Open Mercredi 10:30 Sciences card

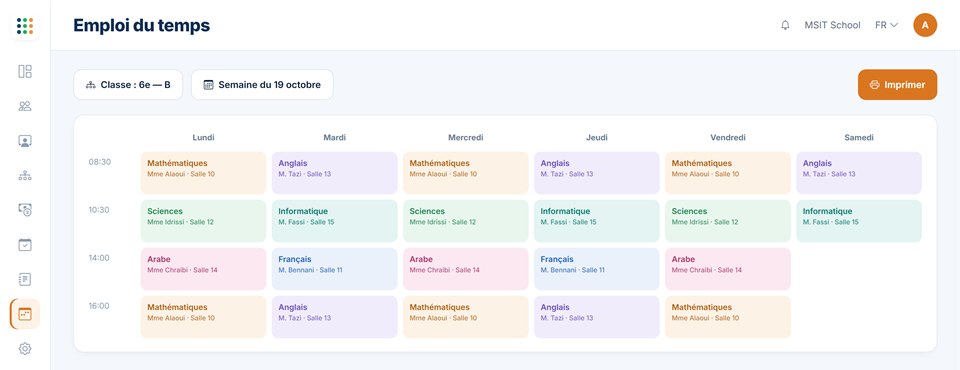pos(465,221)
